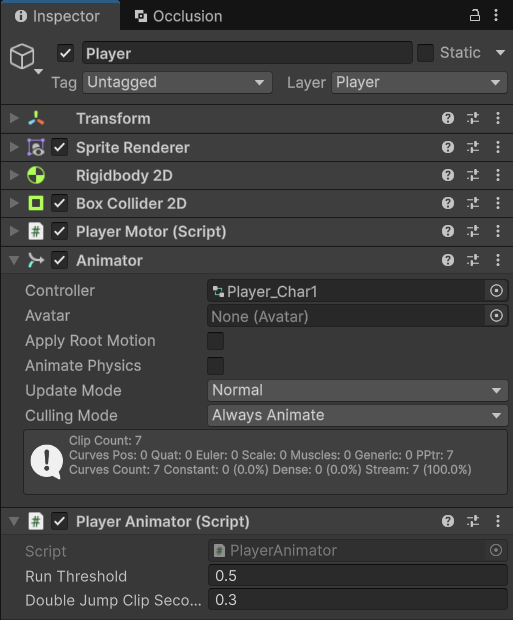
Task: Open the Static flags dropdown arrow
Action: click(500, 53)
